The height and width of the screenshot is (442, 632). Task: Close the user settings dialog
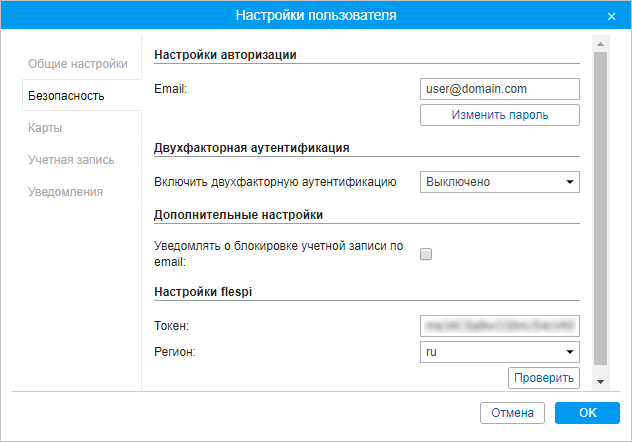click(611, 16)
